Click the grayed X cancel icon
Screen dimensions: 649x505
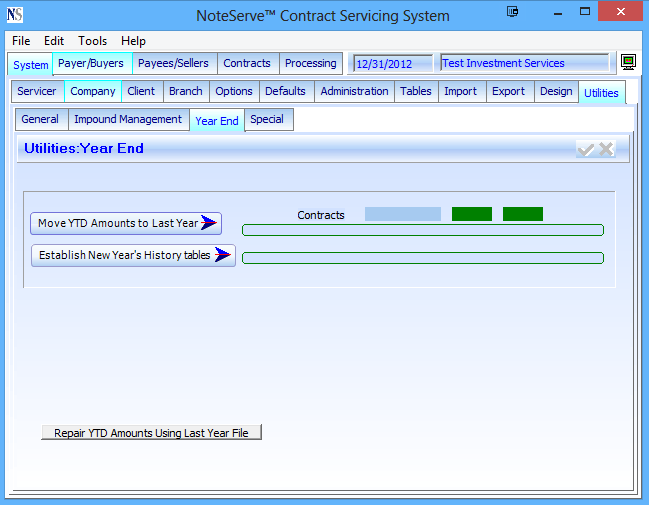pos(606,149)
